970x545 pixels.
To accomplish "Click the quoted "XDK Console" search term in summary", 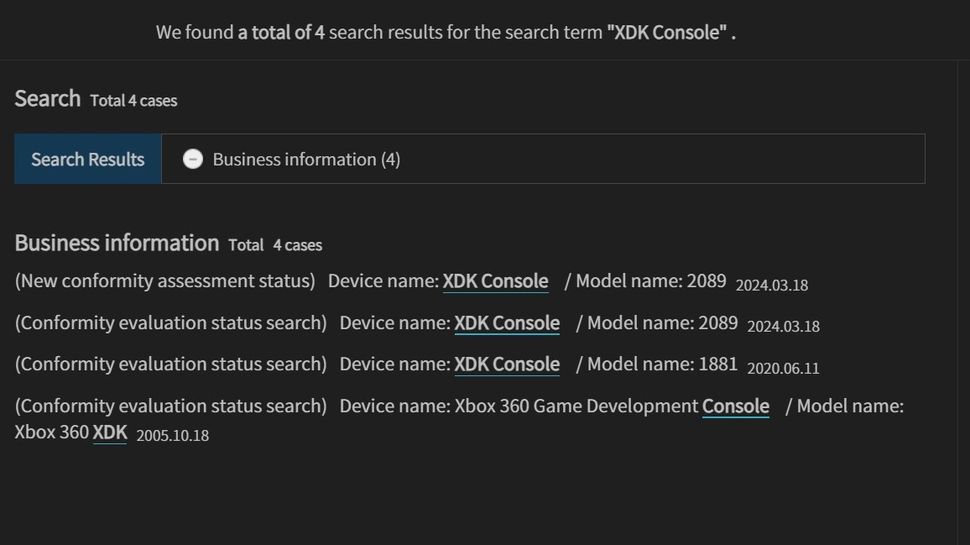I will [666, 32].
